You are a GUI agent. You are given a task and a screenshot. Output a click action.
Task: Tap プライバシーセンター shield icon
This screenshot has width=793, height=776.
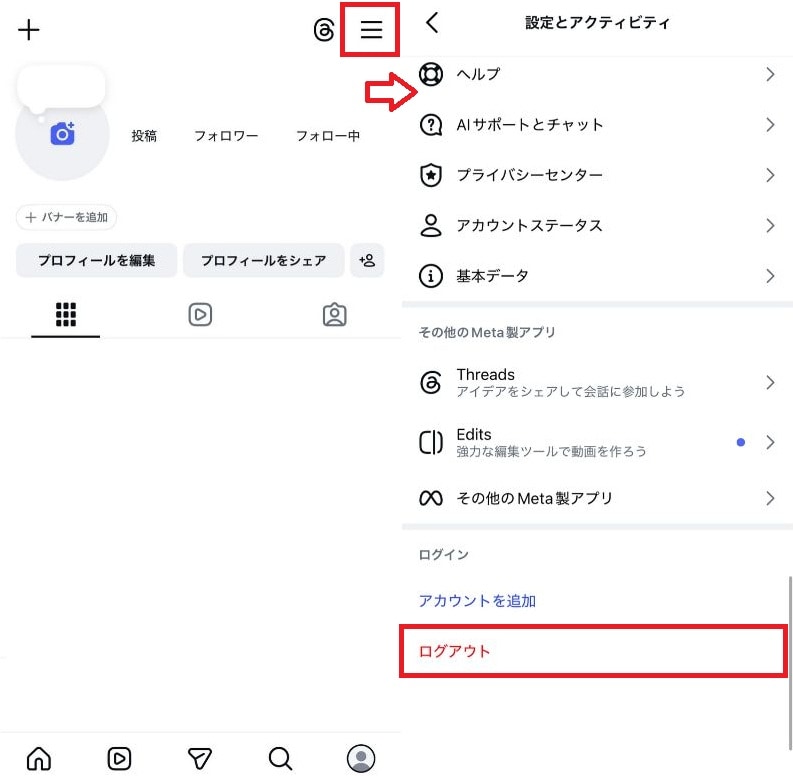(x=431, y=175)
